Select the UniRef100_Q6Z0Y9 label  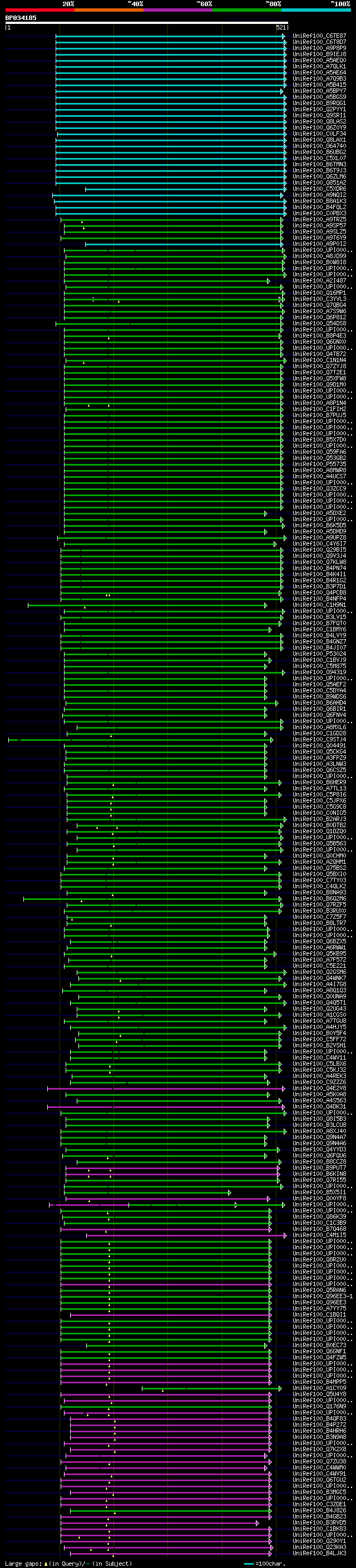tap(319, 128)
